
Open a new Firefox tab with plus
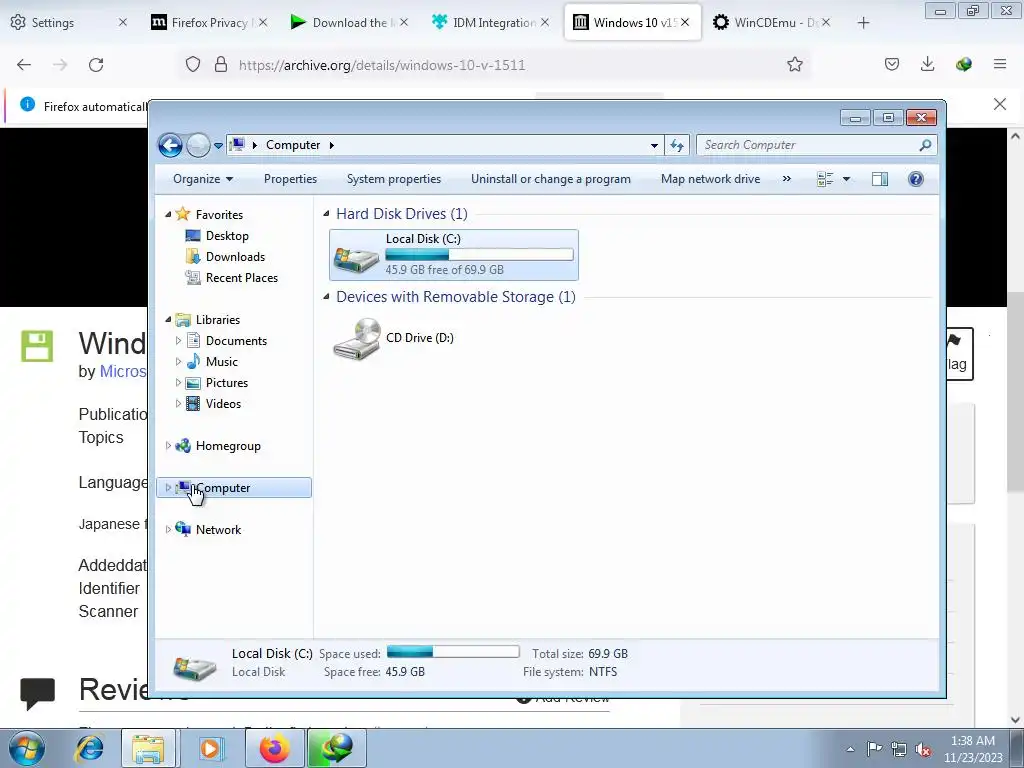[863, 23]
